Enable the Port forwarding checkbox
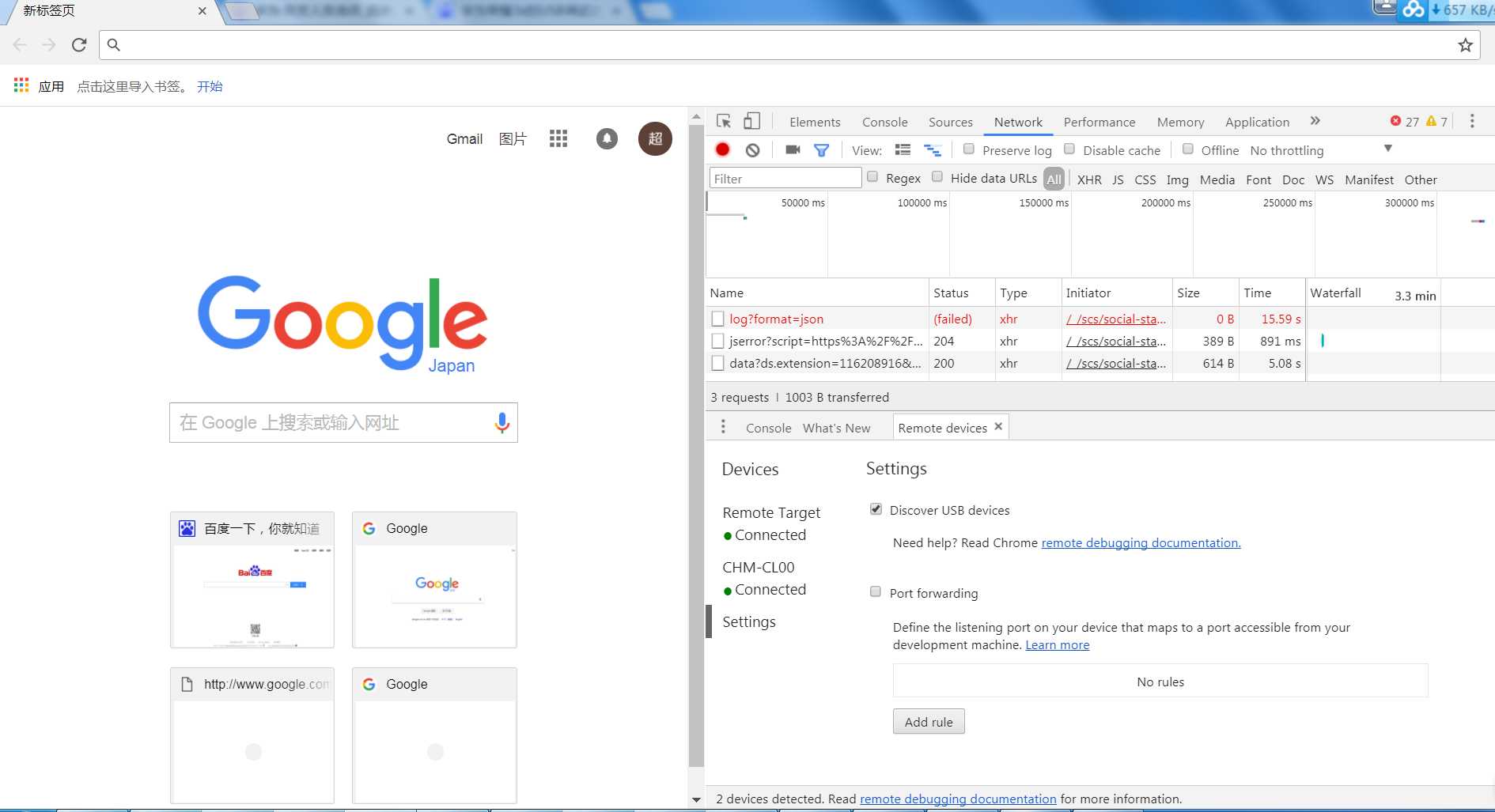Image resolution: width=1495 pixels, height=812 pixels. click(x=876, y=591)
